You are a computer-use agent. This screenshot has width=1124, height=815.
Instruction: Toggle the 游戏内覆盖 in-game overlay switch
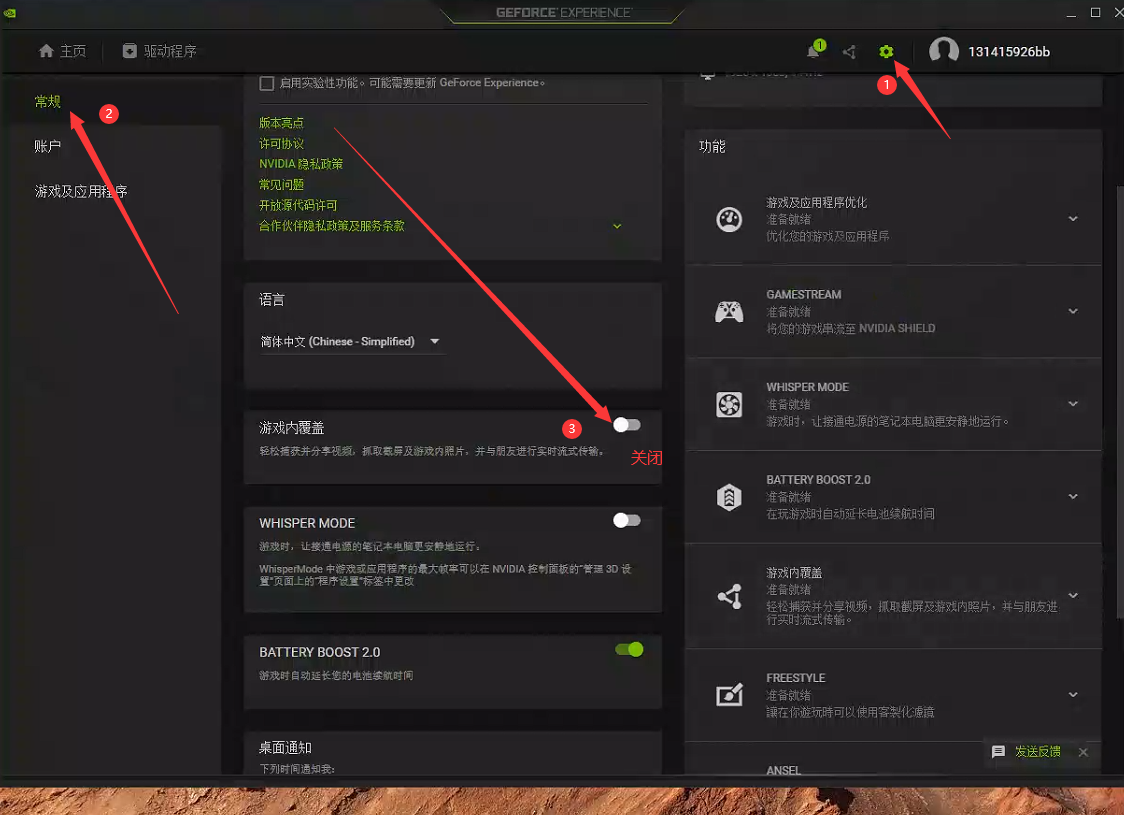click(627, 425)
